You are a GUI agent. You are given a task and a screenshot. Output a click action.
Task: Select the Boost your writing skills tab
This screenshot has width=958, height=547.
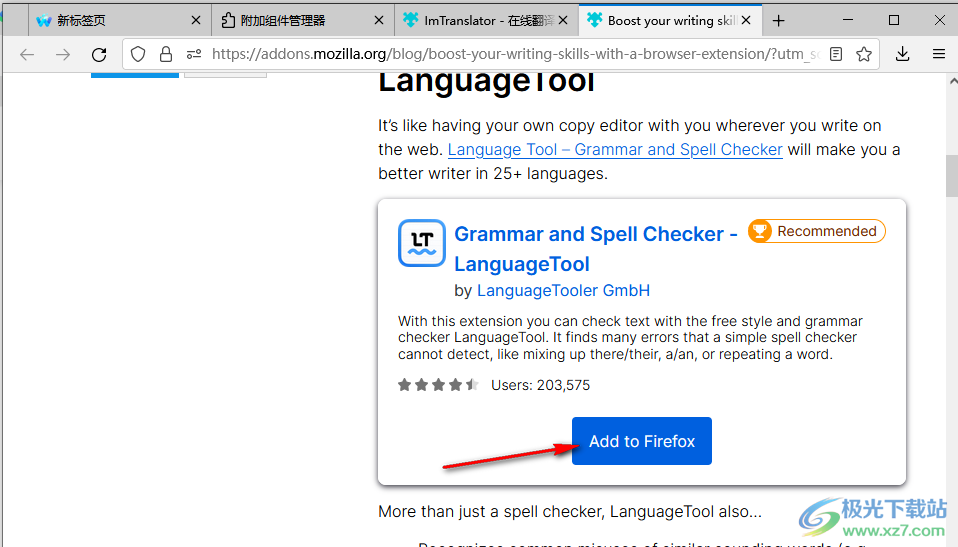tap(670, 20)
